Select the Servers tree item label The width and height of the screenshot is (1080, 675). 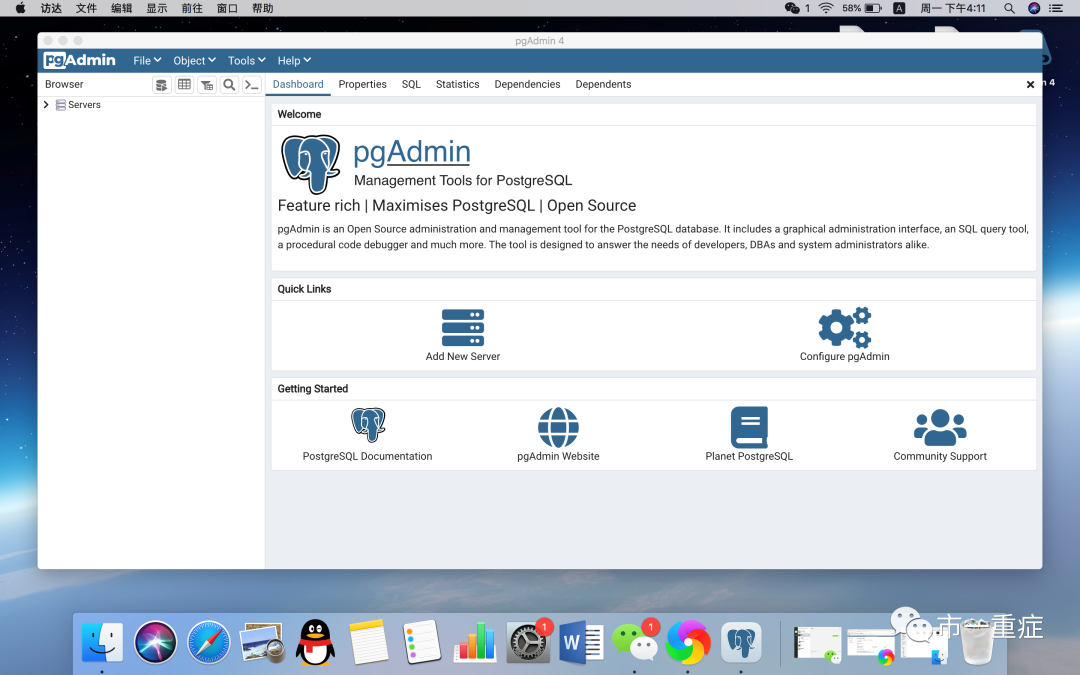point(84,105)
